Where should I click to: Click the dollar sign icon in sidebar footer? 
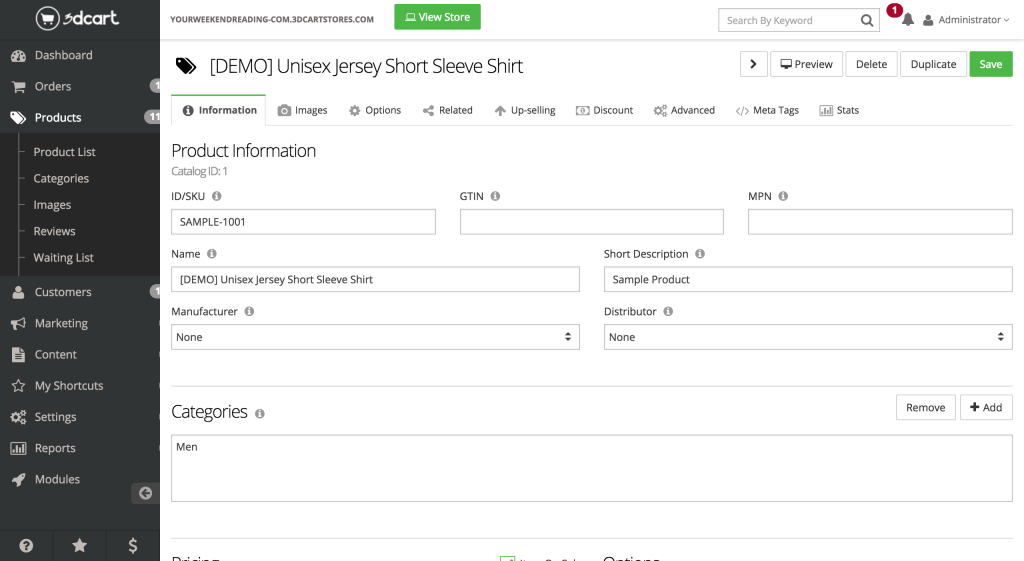click(133, 545)
